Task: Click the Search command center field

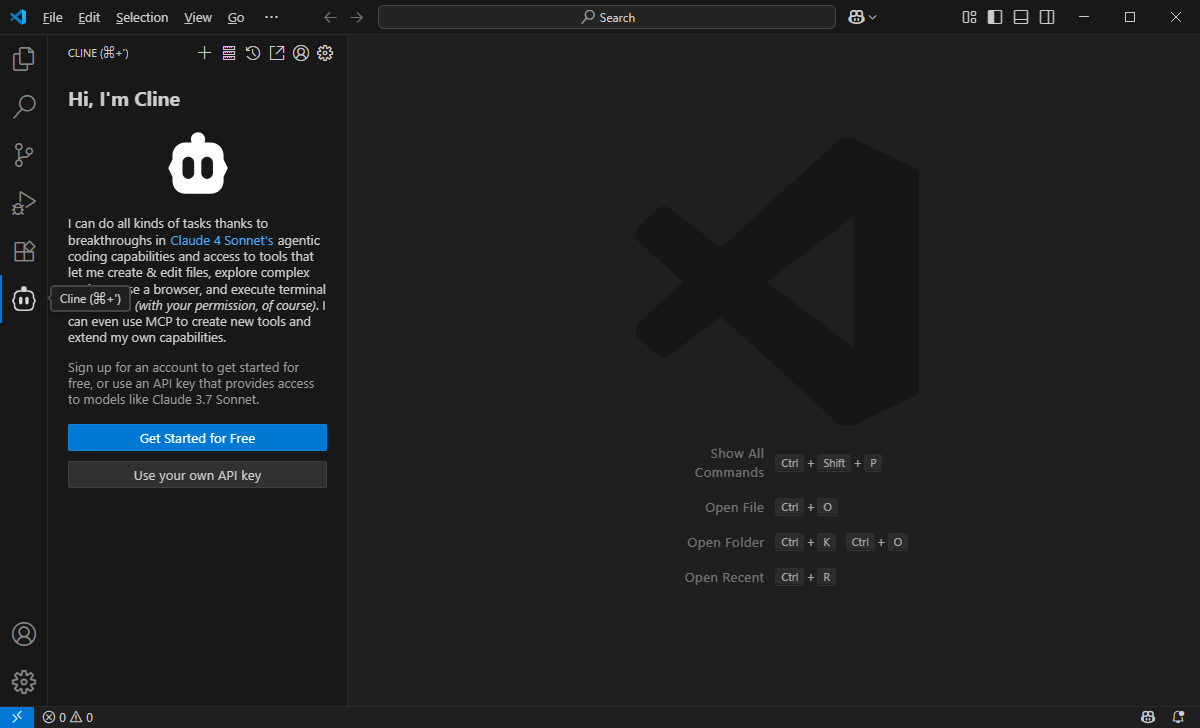Action: tap(607, 17)
